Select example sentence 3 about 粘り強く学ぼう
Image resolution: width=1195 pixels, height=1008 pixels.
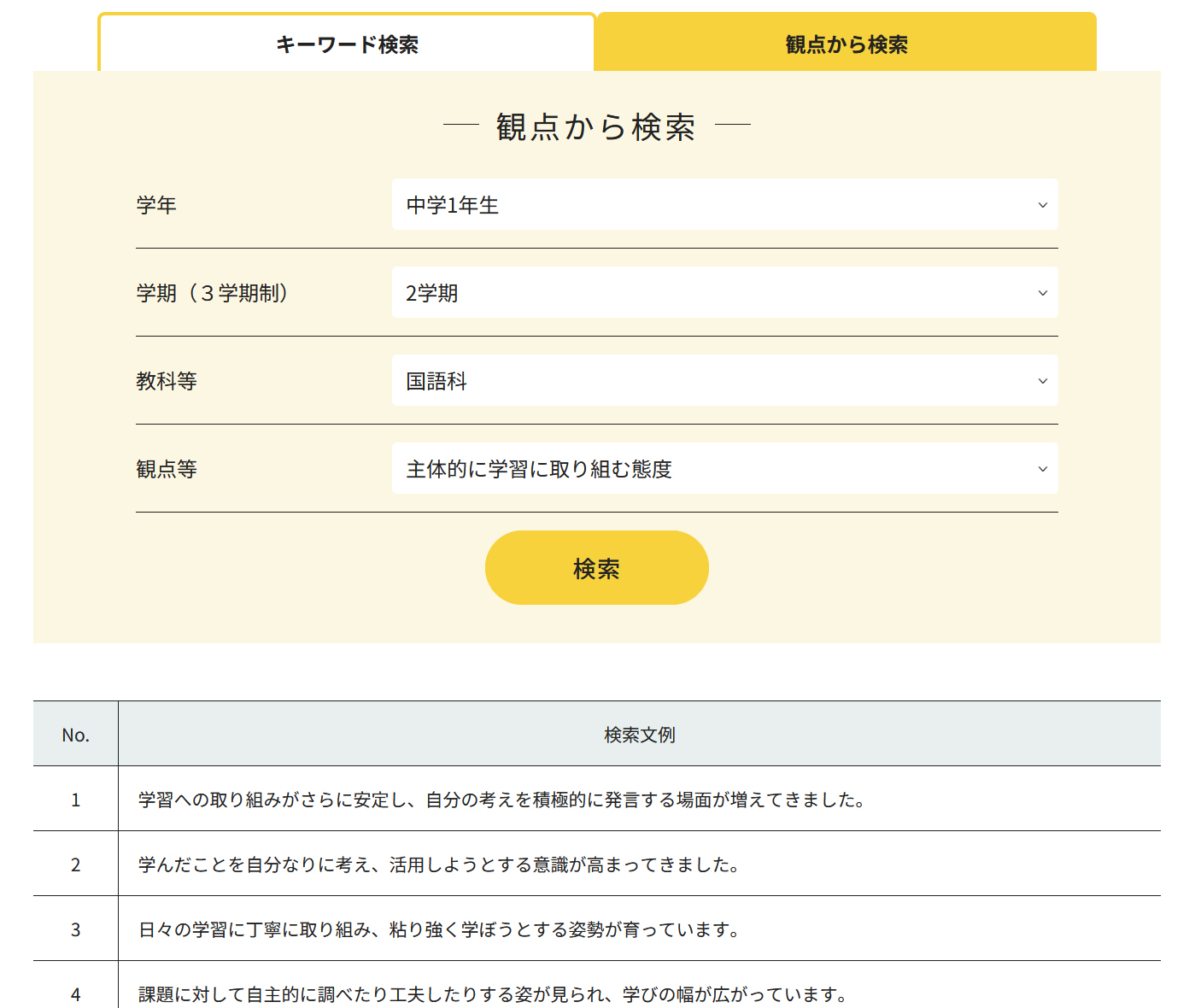coord(438,929)
